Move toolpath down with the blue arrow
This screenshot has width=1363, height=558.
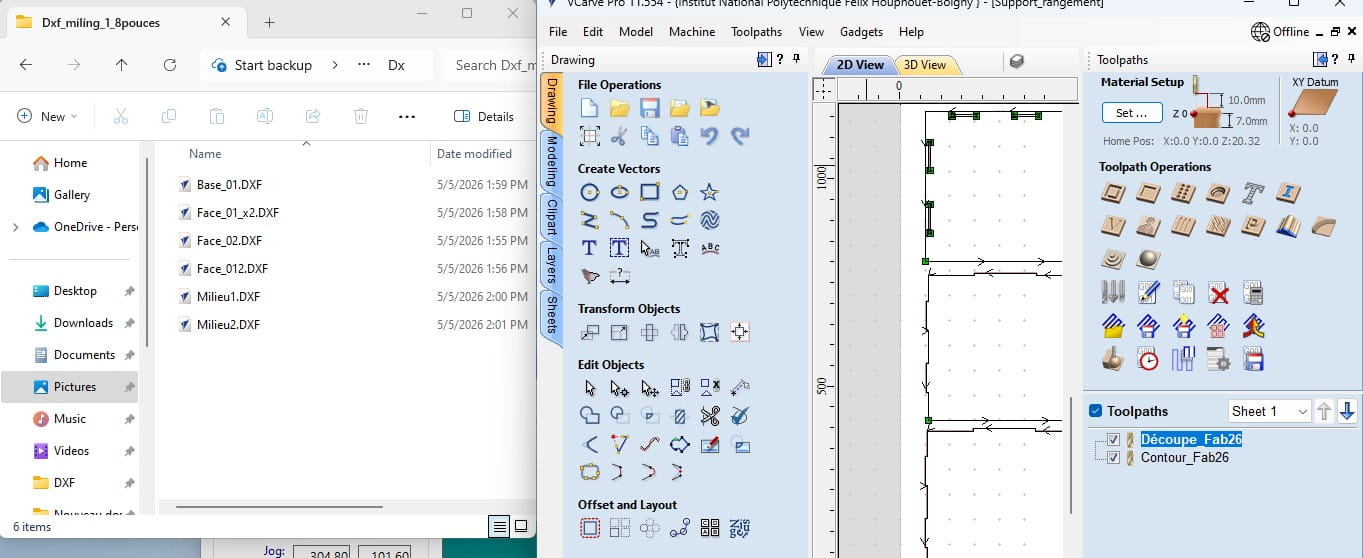click(x=1347, y=411)
